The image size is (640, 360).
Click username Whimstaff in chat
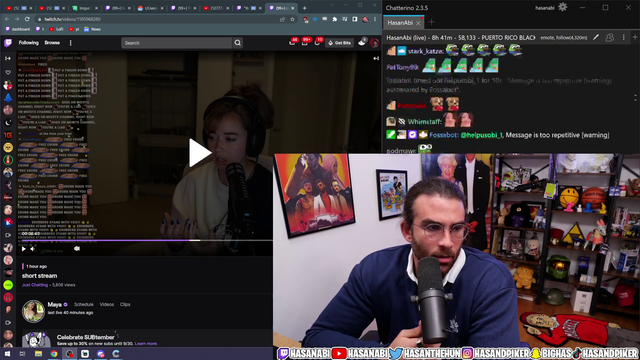pyautogui.click(x=424, y=122)
